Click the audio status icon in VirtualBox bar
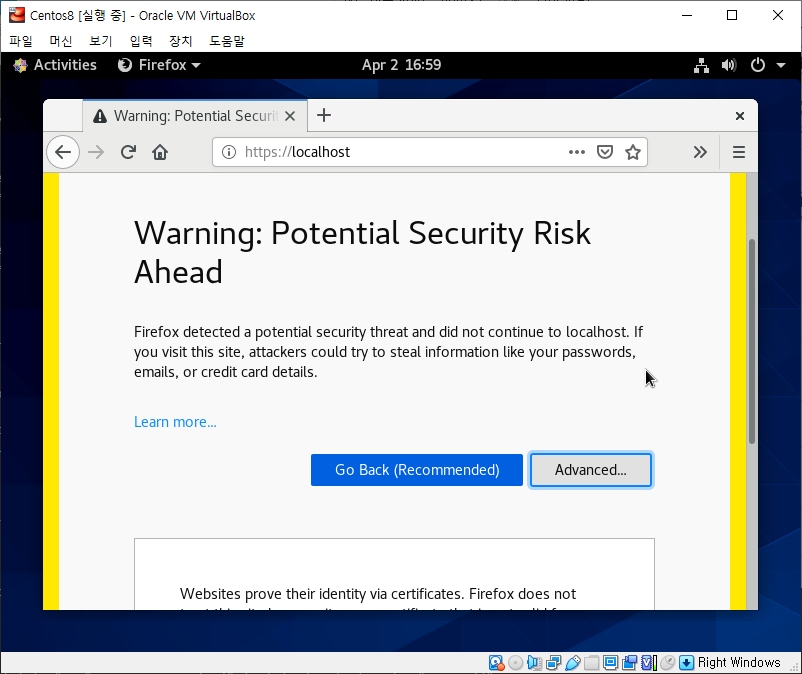 [x=534, y=663]
